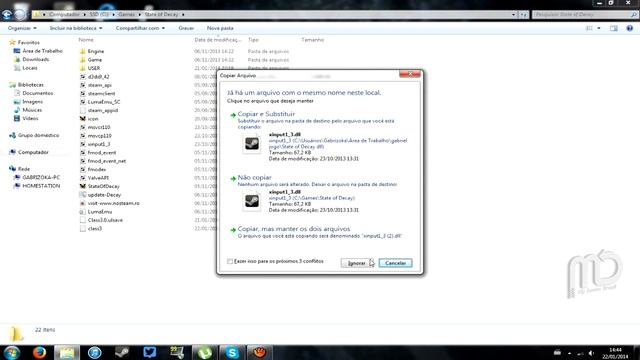Choose Copiar e Substituir option

coord(266,114)
